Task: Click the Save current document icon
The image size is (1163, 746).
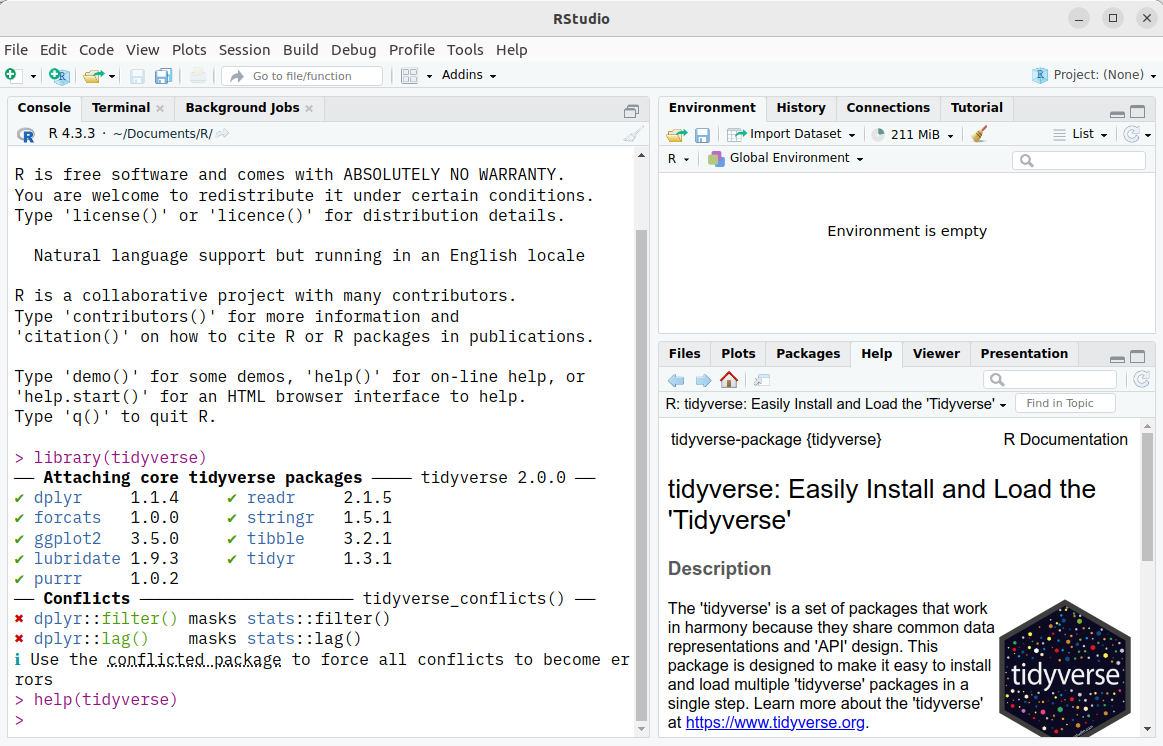Action: 137,76
